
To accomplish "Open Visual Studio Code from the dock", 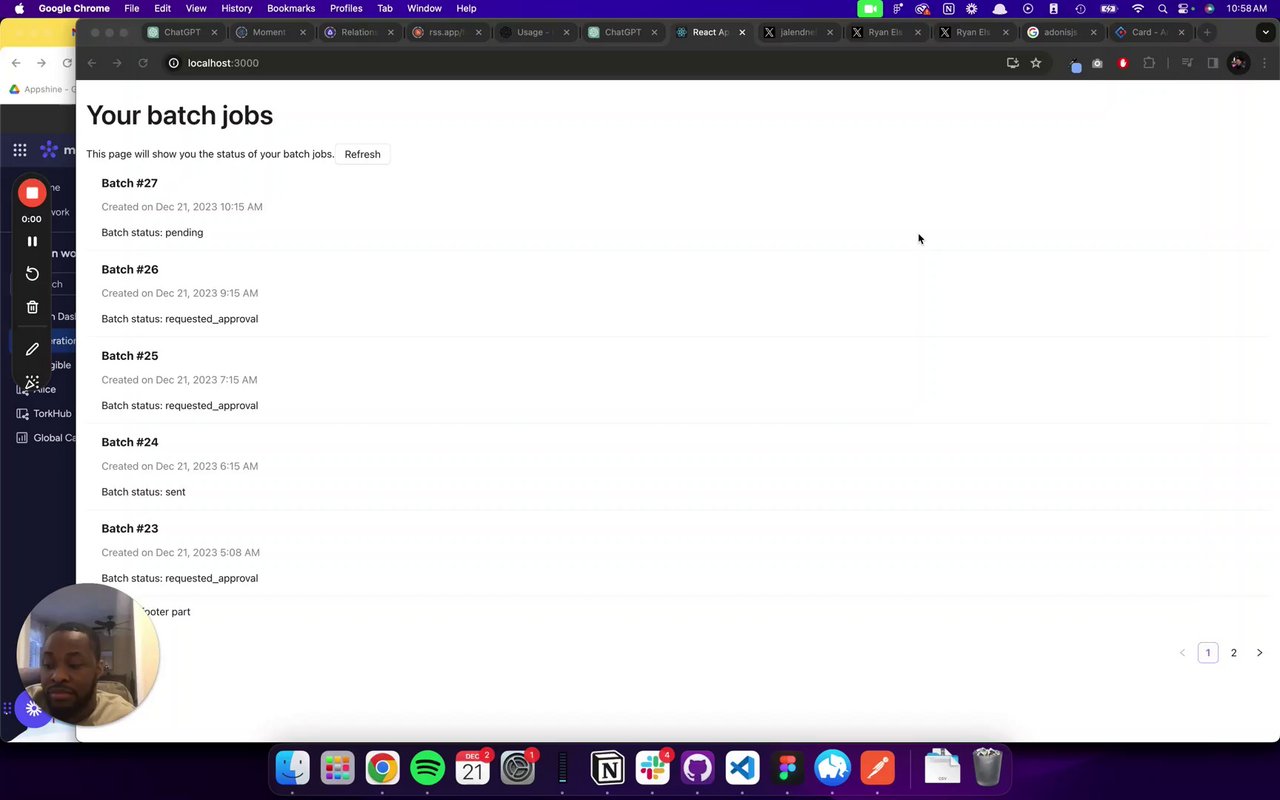I will (742, 768).
